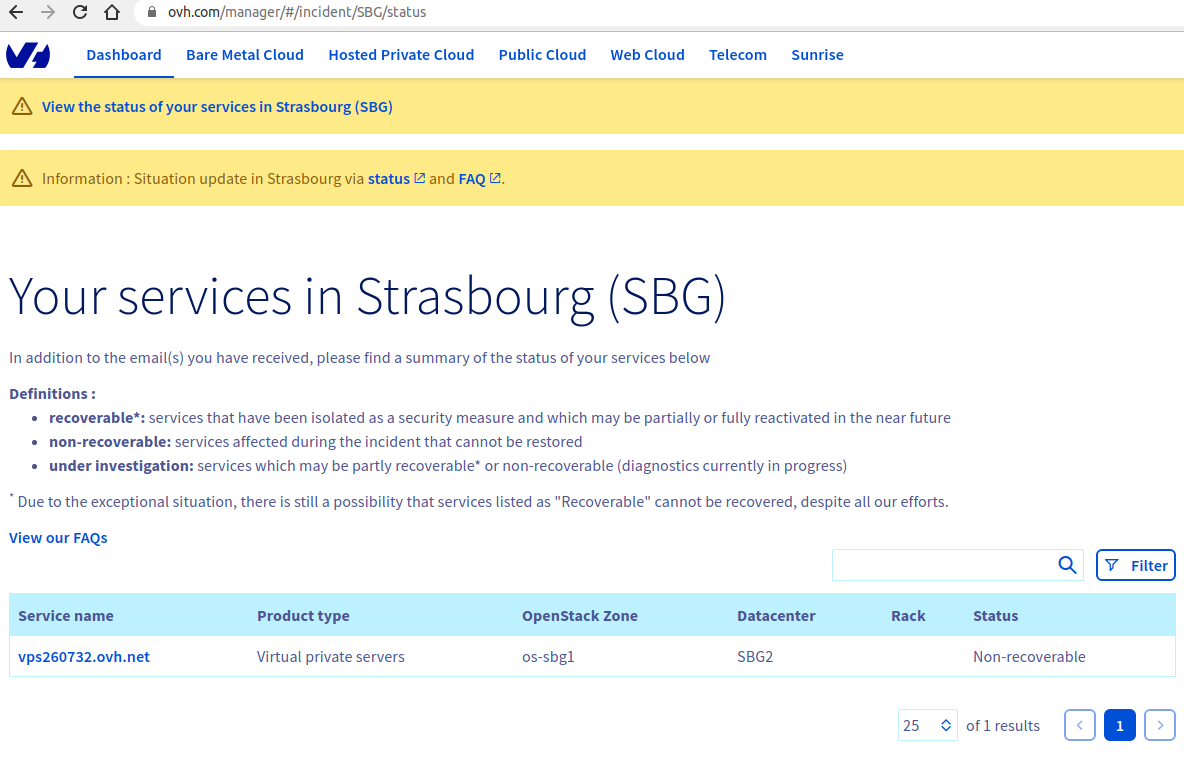Go back using the browser back arrow
The height and width of the screenshot is (760, 1184).
(16, 13)
